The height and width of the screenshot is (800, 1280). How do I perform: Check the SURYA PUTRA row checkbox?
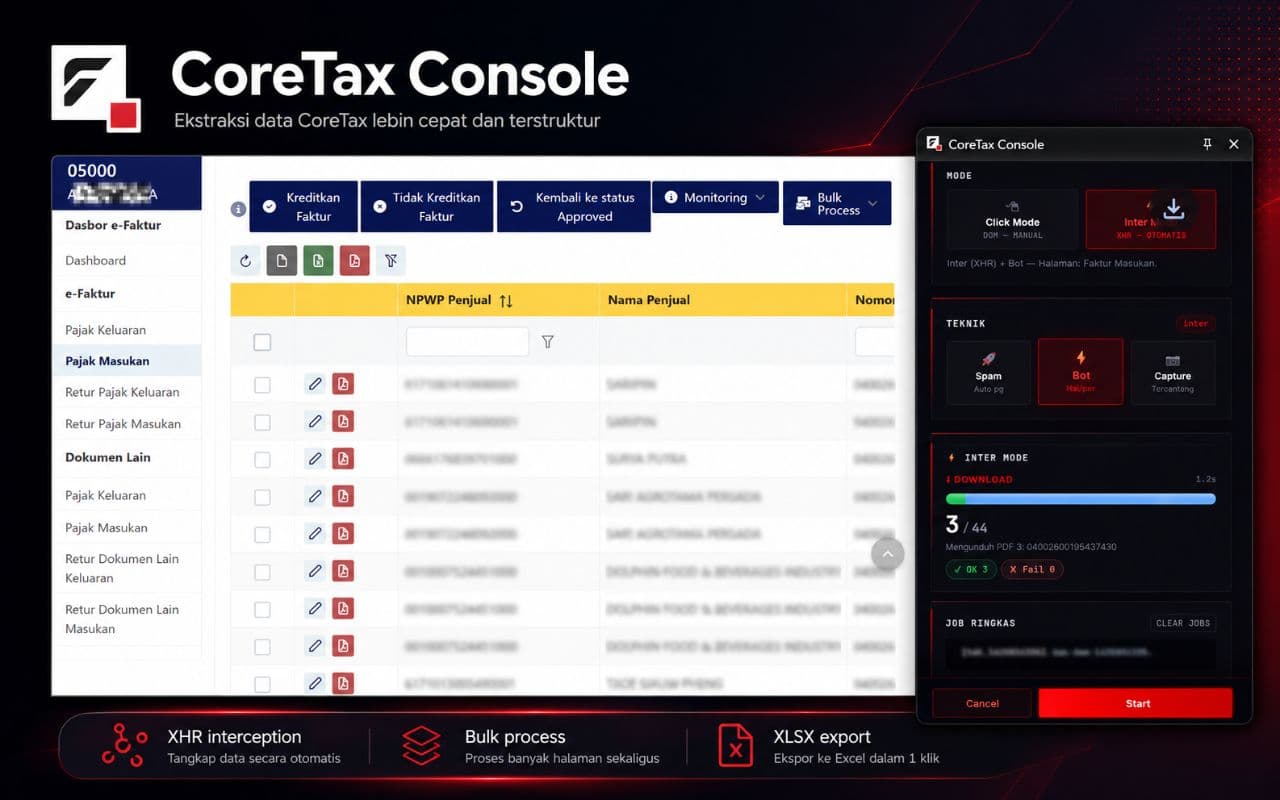click(262, 460)
